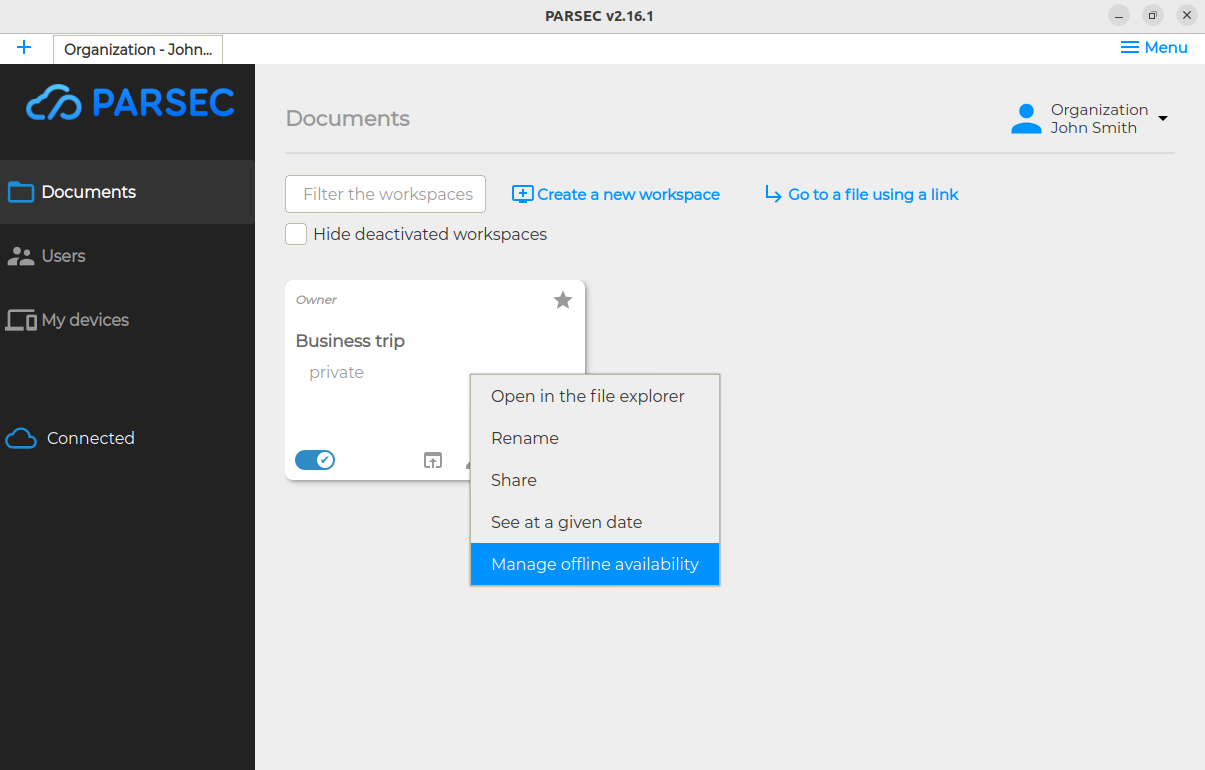Select the Organization - John... tab
Viewport: 1205px width, 770px height.
138,49
